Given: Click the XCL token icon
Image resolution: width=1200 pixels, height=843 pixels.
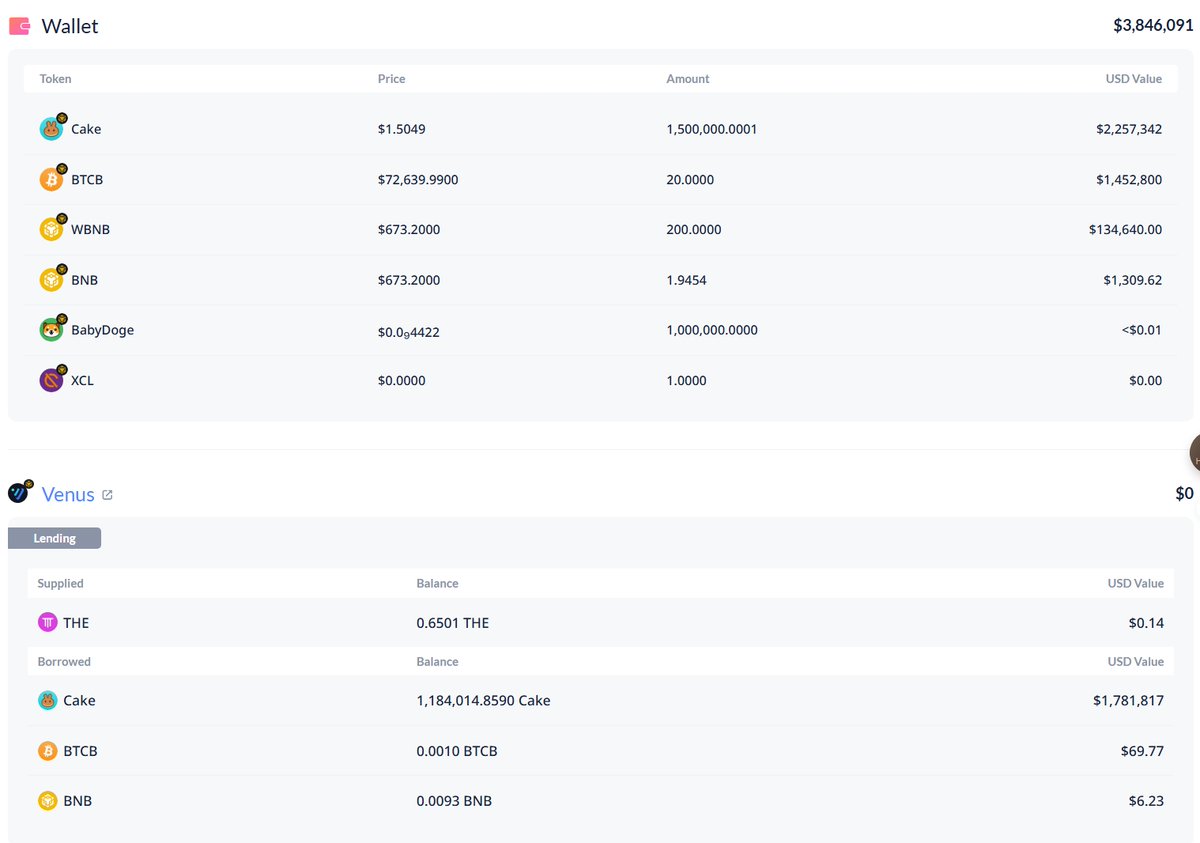Looking at the screenshot, I should click(51, 380).
